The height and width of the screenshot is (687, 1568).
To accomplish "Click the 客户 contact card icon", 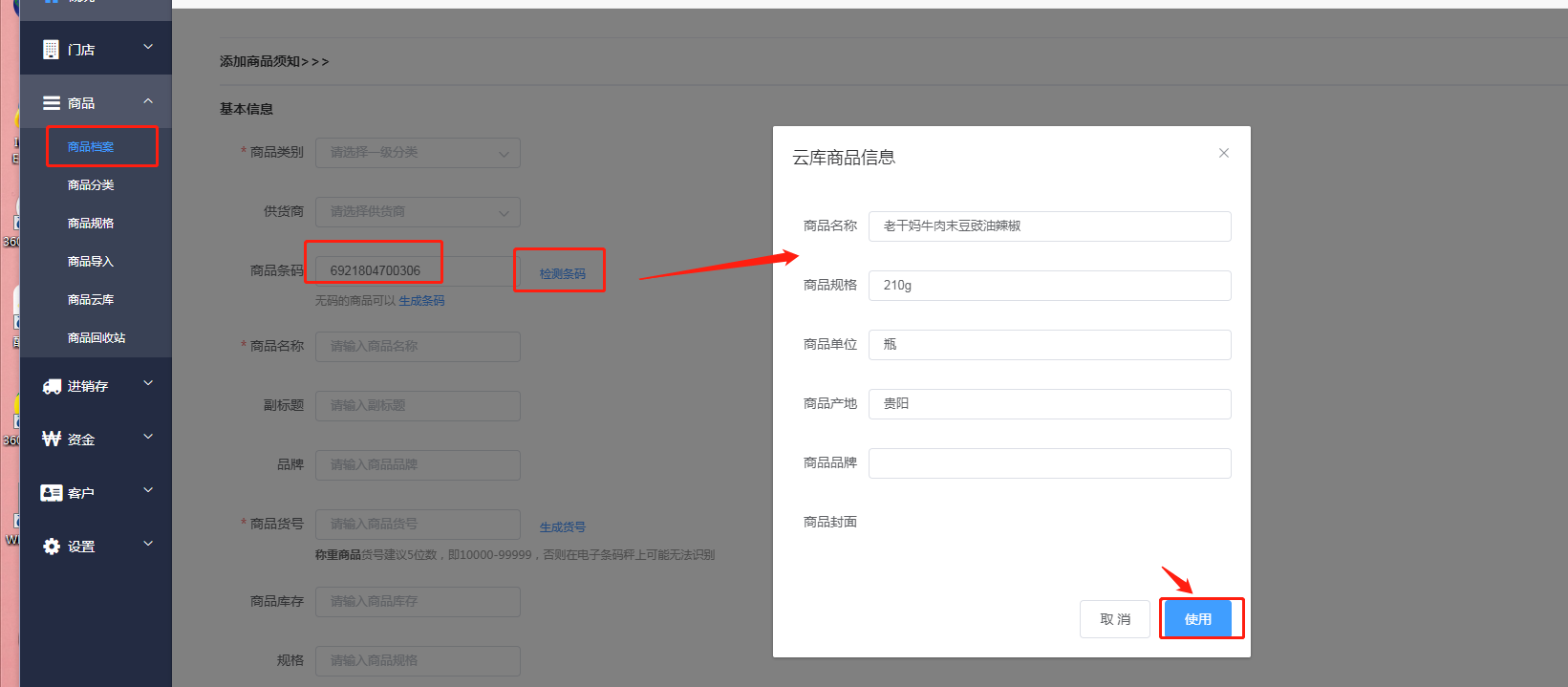I will pyautogui.click(x=52, y=493).
